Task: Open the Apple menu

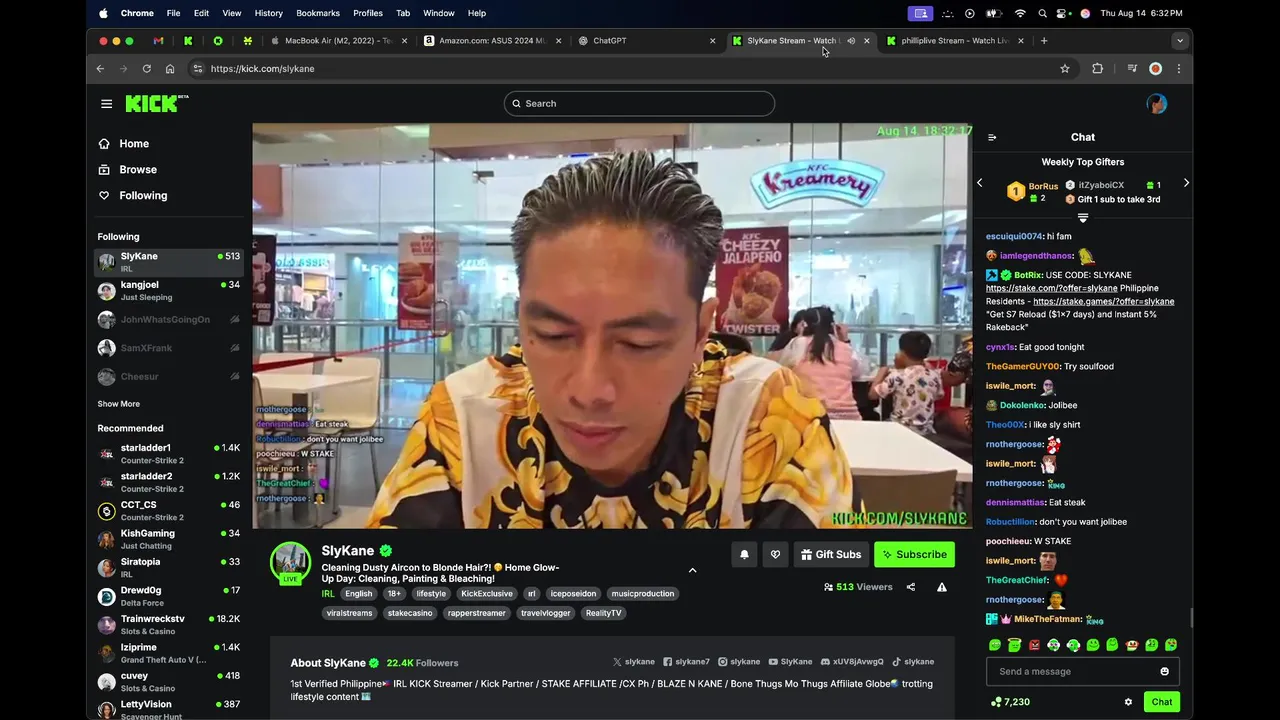Action: [x=103, y=13]
